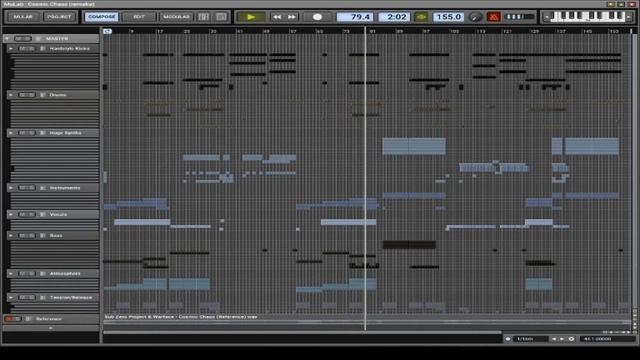Add a new track with the plus button
The image size is (640, 360).
(x=51, y=328)
